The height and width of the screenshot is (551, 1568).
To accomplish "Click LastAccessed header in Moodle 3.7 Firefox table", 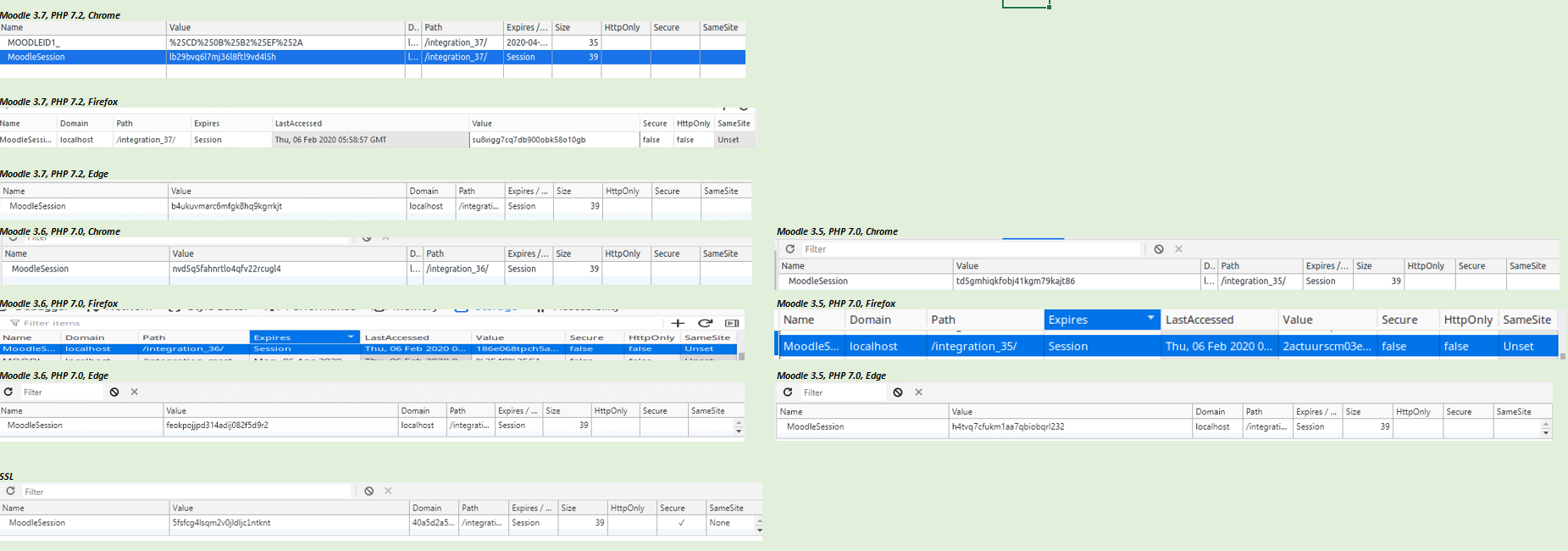I will coord(369,124).
